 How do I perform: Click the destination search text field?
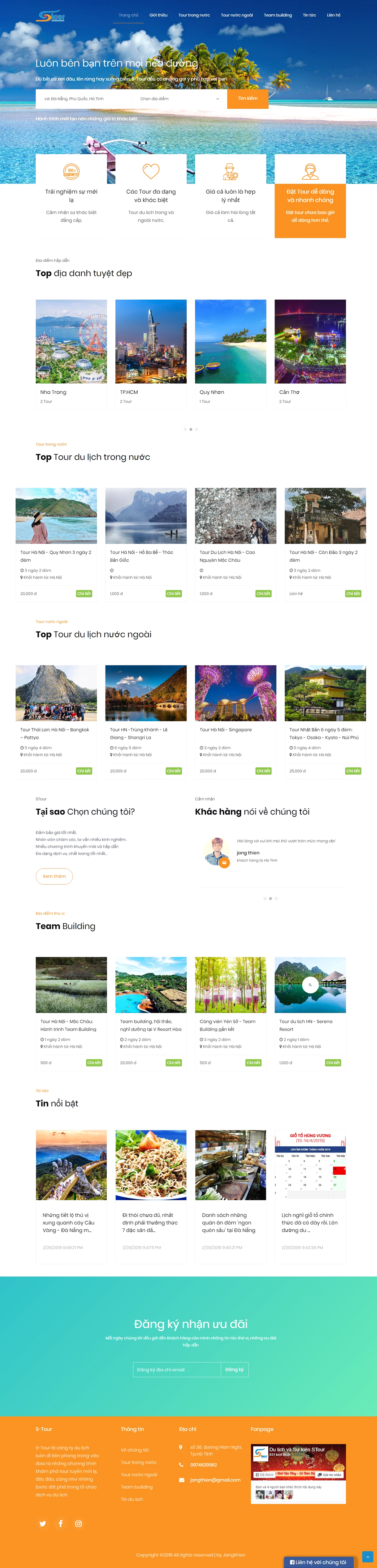(84, 99)
